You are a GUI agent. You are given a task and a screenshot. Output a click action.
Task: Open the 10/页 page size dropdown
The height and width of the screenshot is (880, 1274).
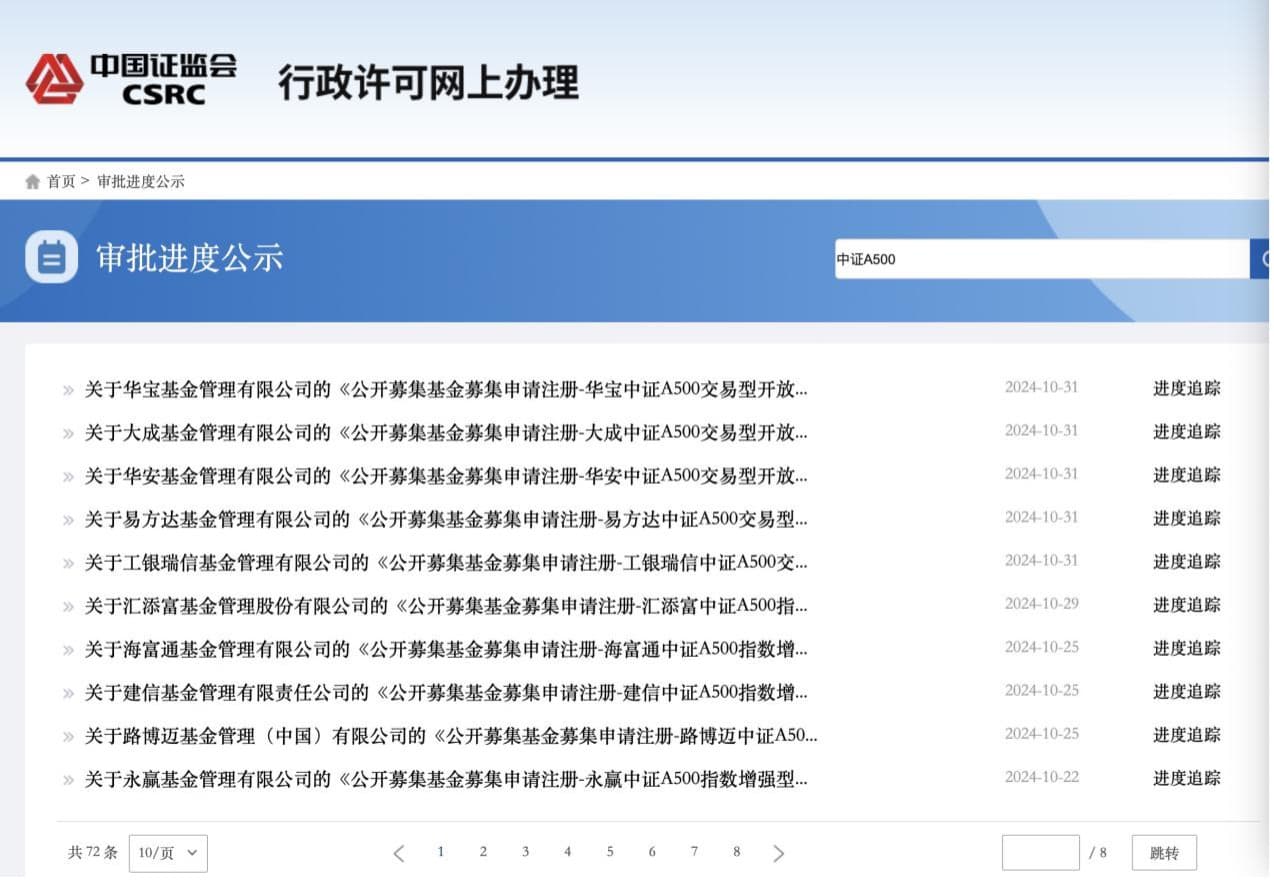pyautogui.click(x=168, y=853)
